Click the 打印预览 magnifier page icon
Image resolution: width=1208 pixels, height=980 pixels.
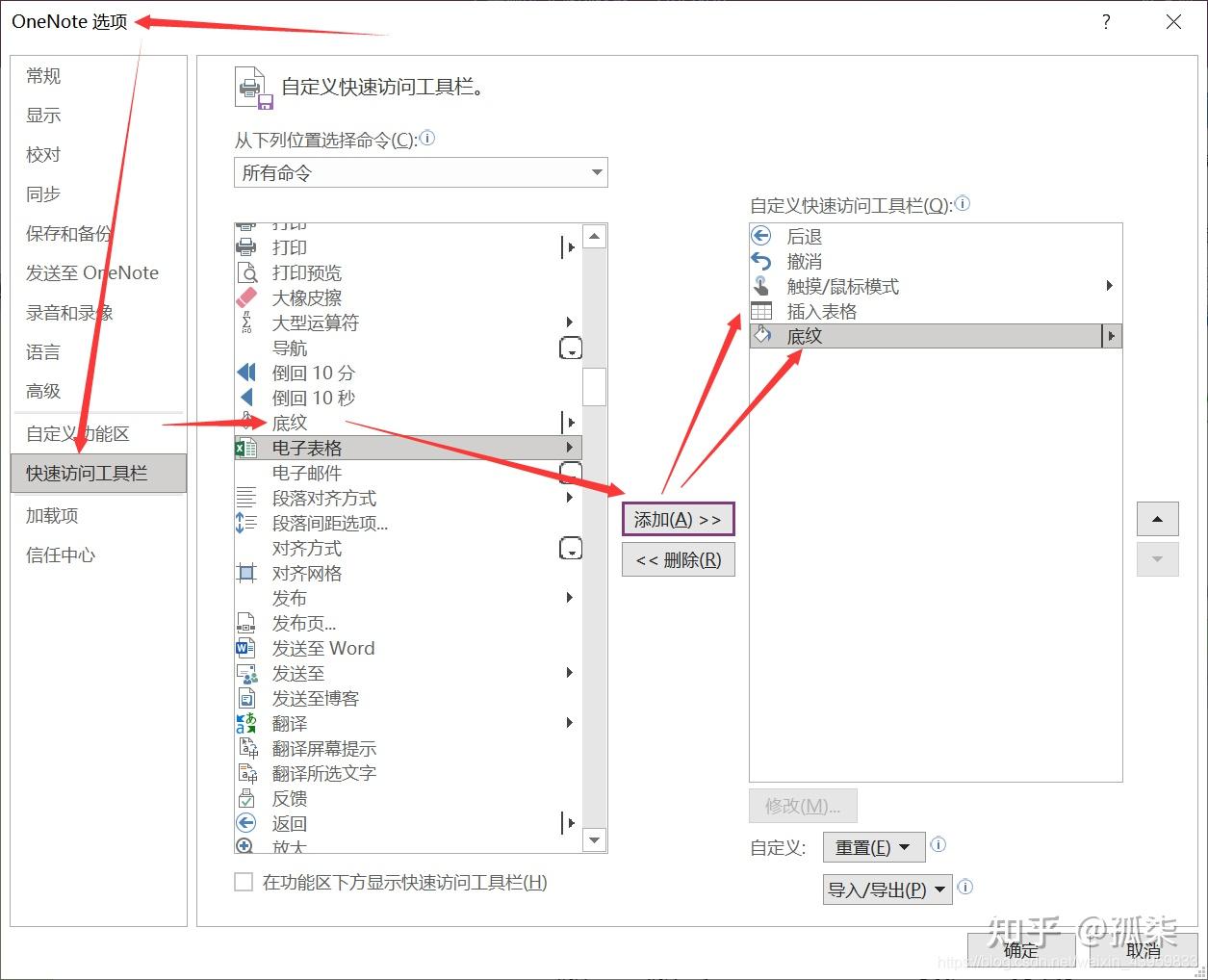[246, 272]
